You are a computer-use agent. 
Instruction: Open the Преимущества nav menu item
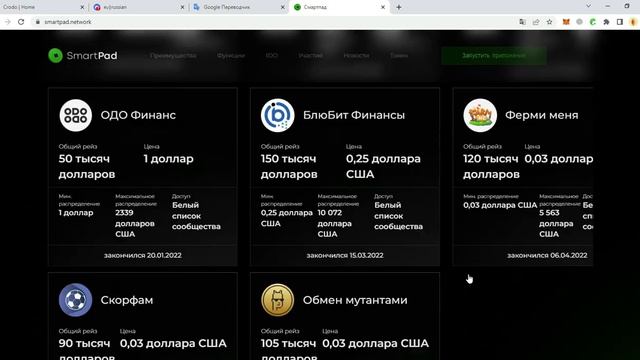click(x=173, y=56)
